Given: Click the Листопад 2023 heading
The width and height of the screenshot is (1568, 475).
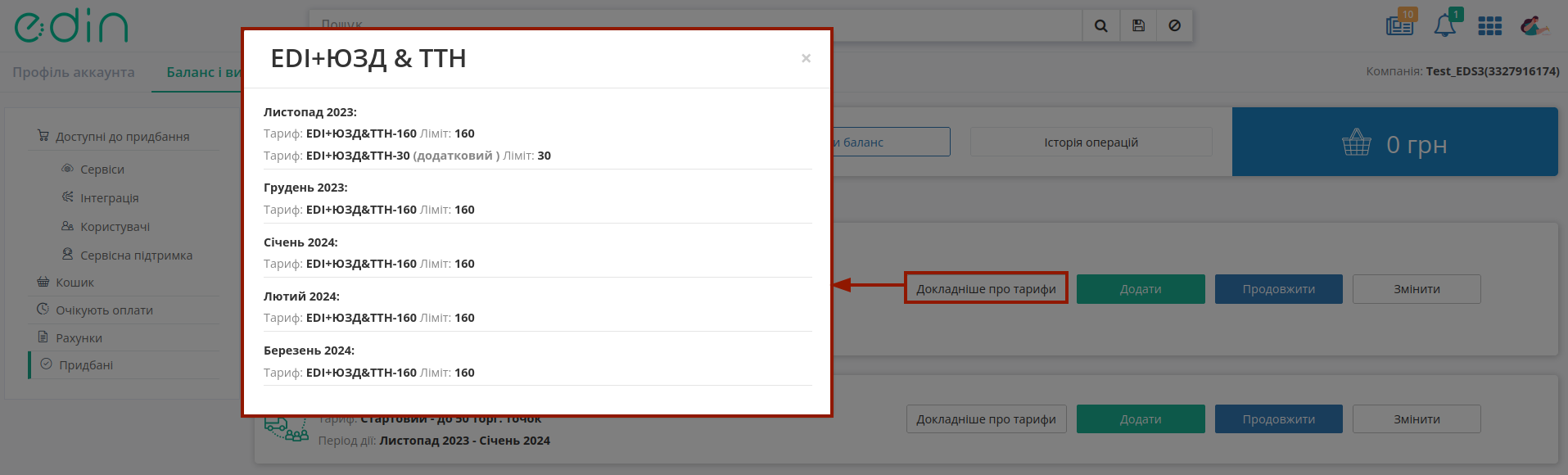Looking at the screenshot, I should (x=310, y=112).
